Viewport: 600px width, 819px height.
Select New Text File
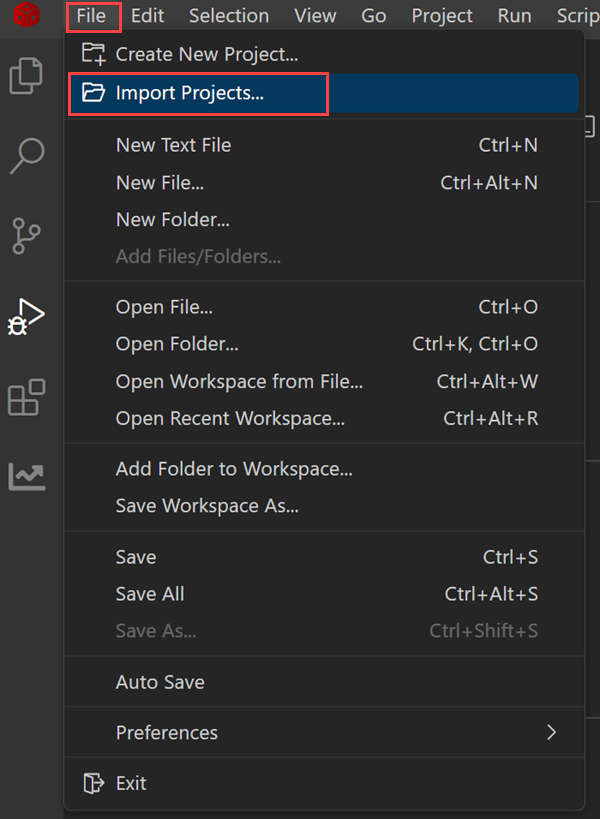(x=324, y=145)
